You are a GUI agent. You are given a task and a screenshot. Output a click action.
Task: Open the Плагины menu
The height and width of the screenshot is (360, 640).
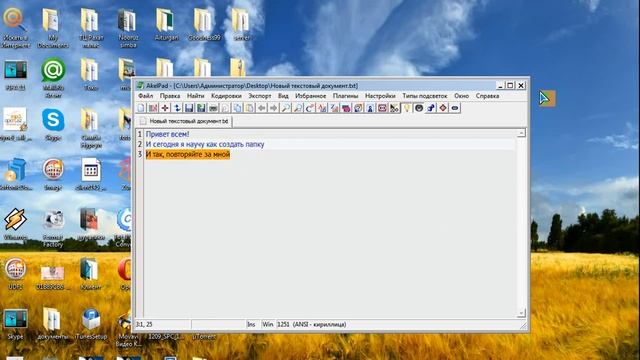pyautogui.click(x=345, y=96)
